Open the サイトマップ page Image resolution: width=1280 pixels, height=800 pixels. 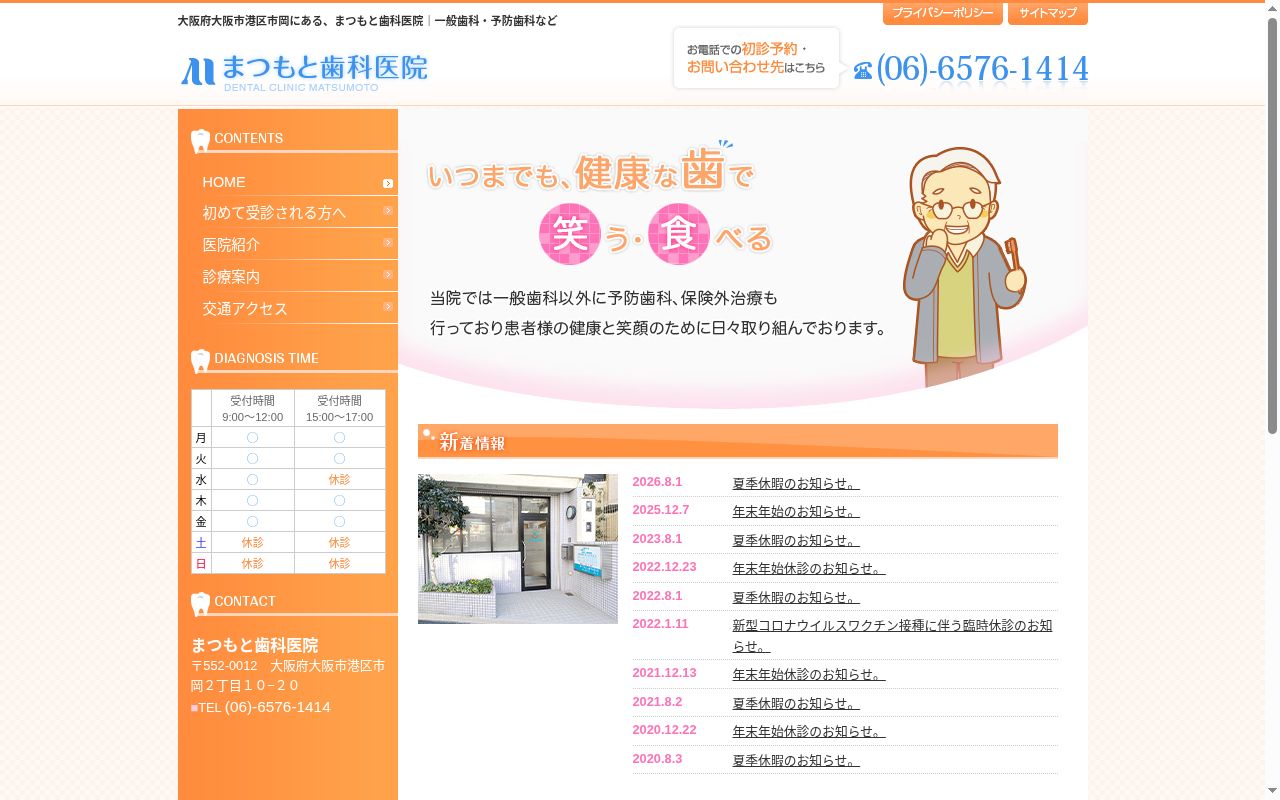[x=1048, y=14]
